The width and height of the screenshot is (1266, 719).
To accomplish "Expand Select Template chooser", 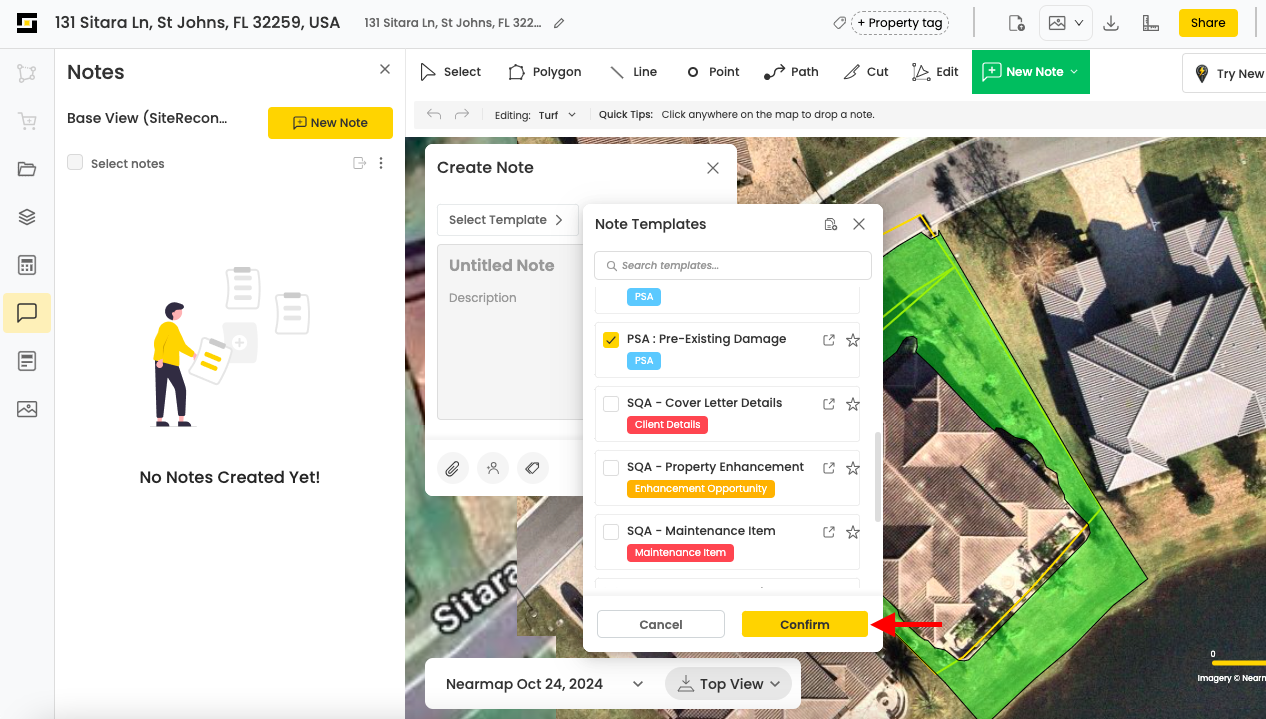I will (x=507, y=220).
